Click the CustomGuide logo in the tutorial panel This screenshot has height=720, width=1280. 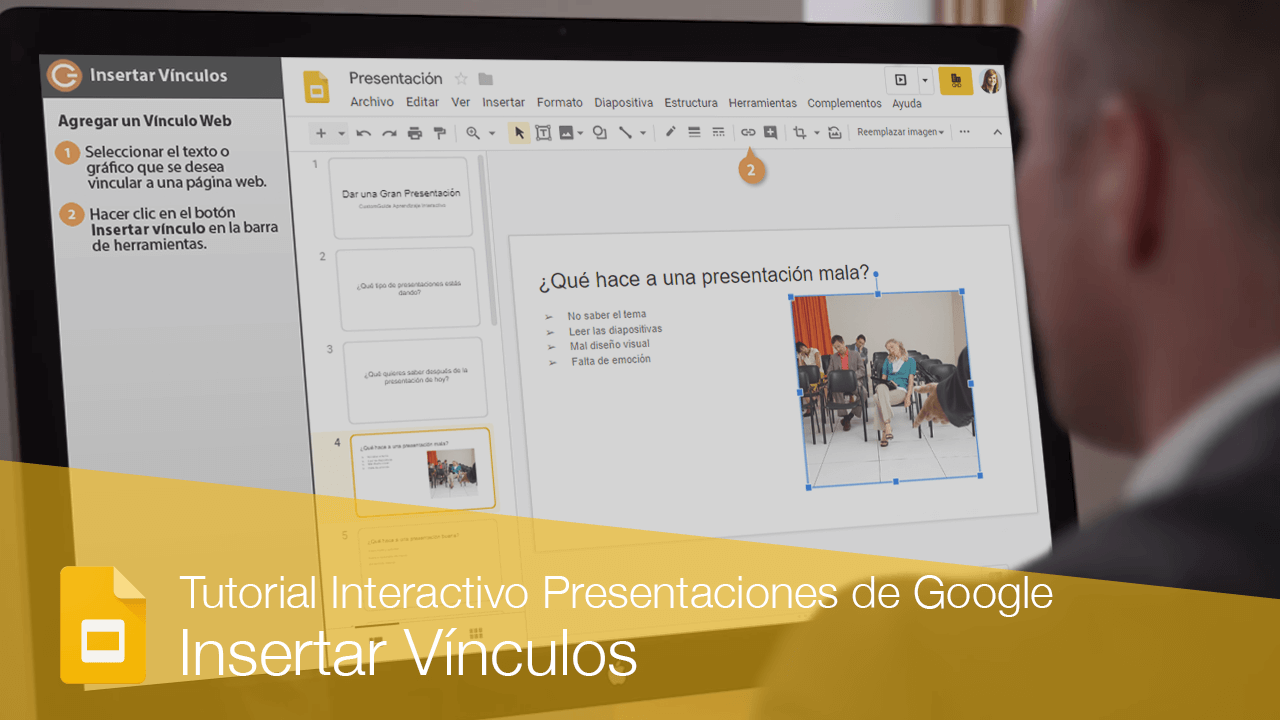pyautogui.click(x=65, y=75)
